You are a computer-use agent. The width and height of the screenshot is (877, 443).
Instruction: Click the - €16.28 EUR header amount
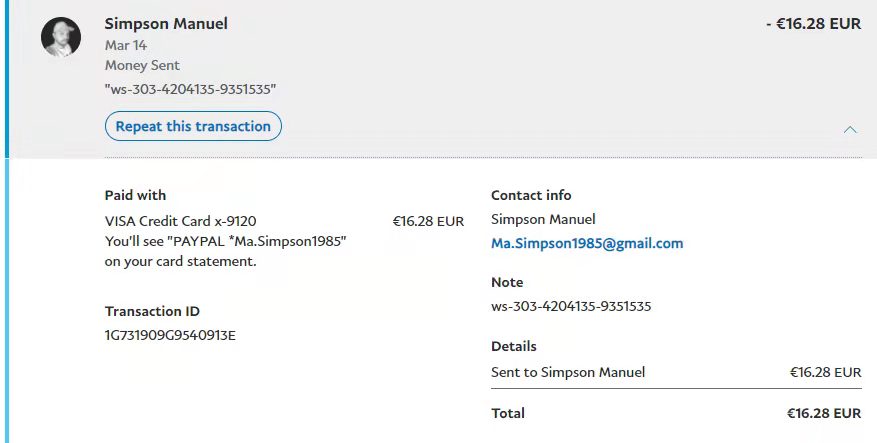[813, 23]
